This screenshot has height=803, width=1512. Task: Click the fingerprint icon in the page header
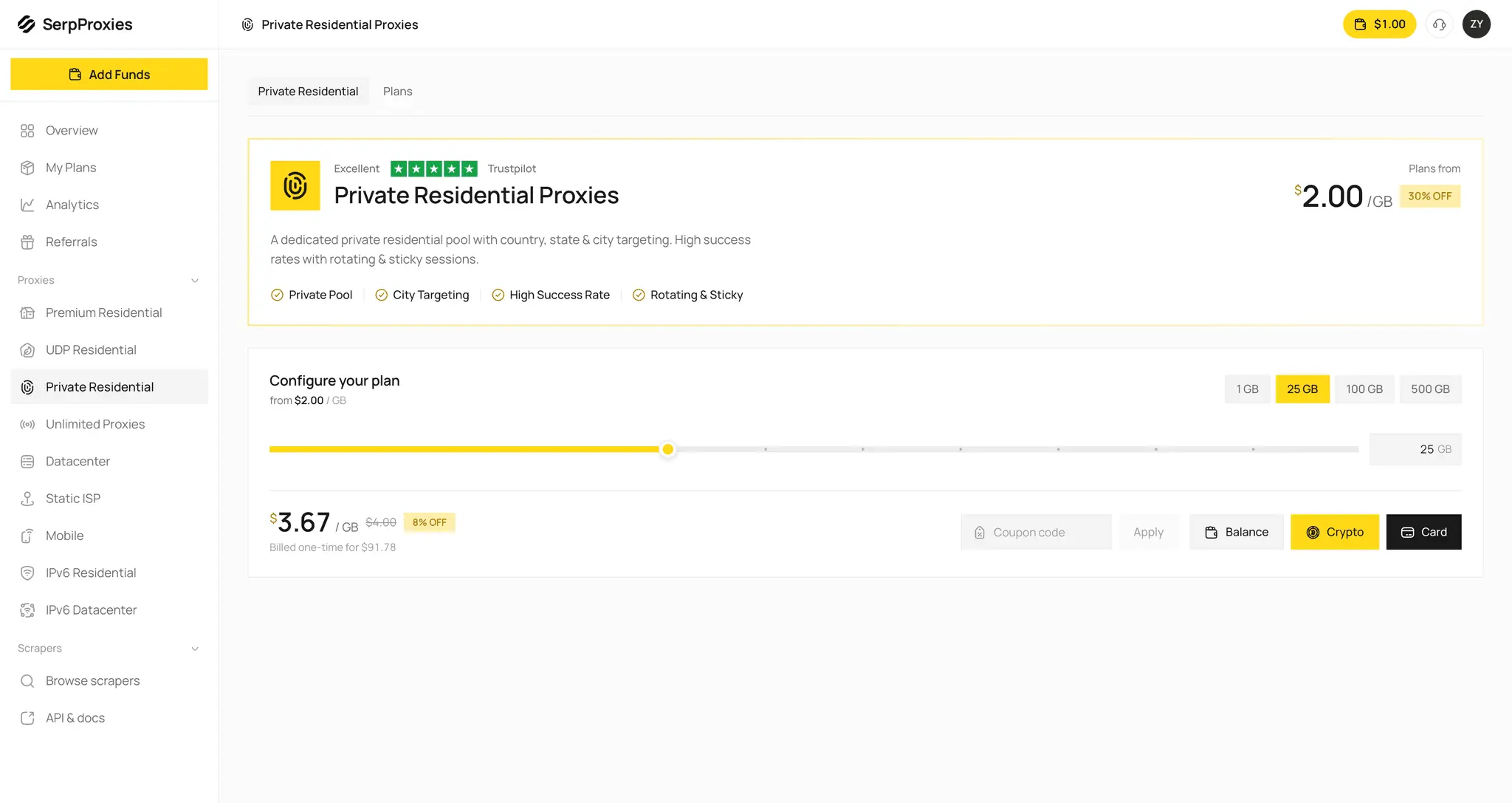point(247,25)
